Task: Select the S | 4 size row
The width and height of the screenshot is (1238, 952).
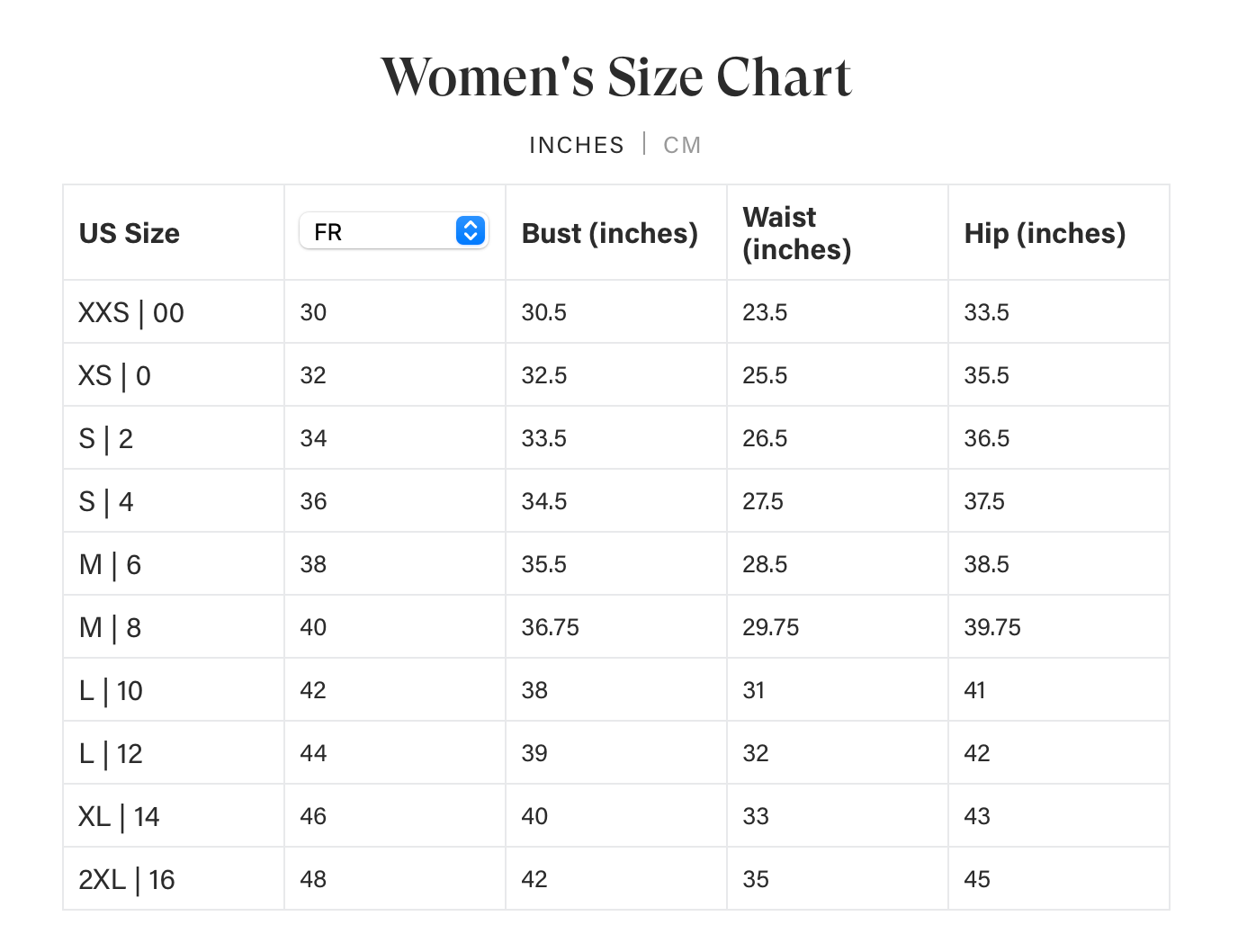Action: point(106,501)
